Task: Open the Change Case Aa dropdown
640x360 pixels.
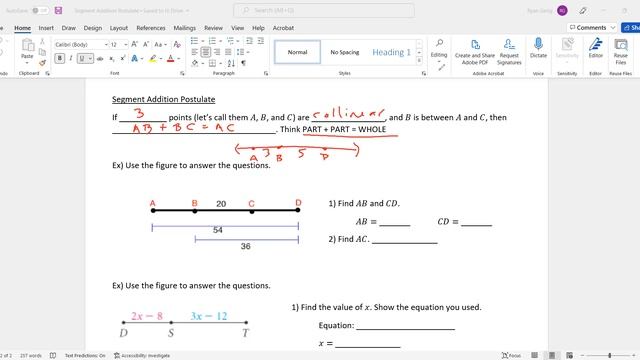Action: (160, 44)
